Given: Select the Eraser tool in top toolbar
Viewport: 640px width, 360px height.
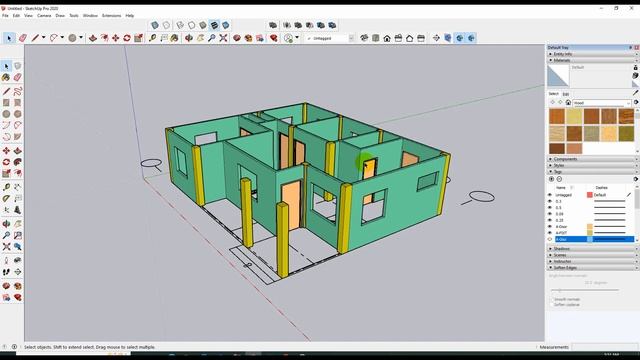Looking at the screenshot, I should point(23,38).
